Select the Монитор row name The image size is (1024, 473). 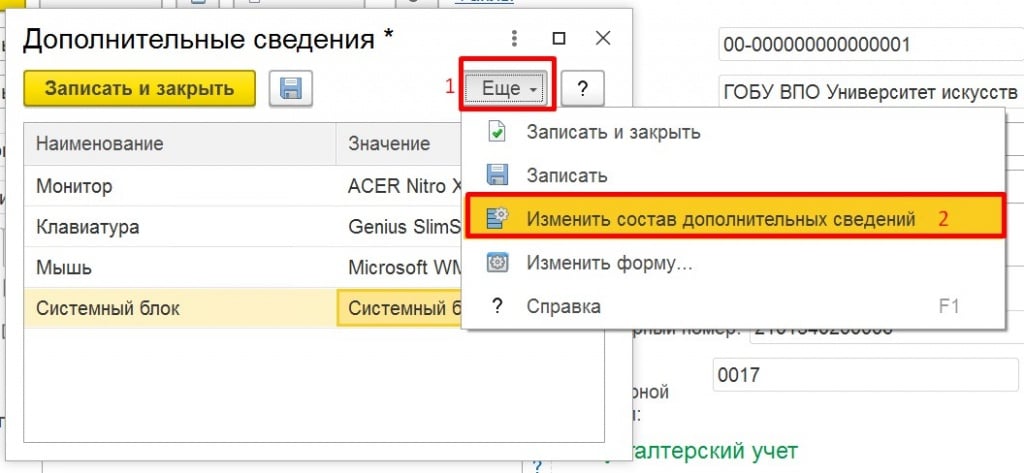[x=74, y=186]
